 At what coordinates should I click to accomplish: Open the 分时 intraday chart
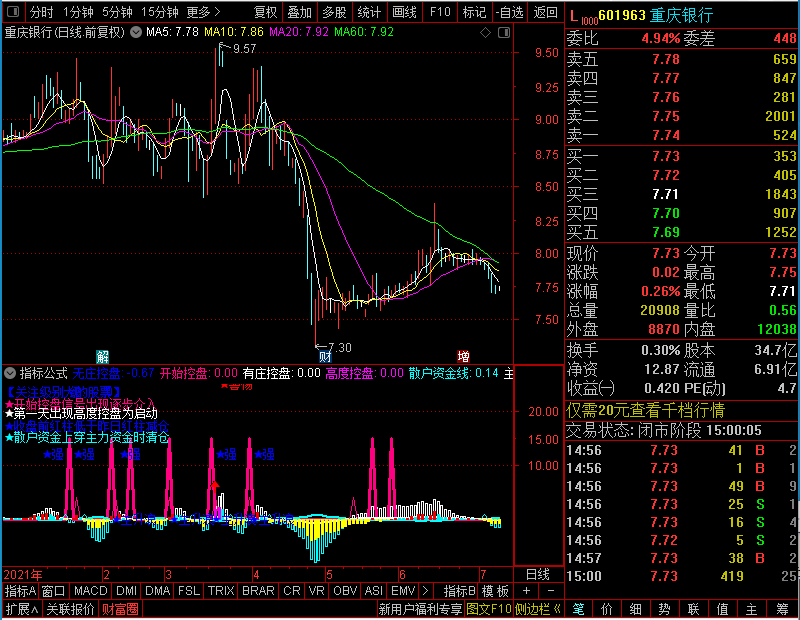(x=41, y=12)
